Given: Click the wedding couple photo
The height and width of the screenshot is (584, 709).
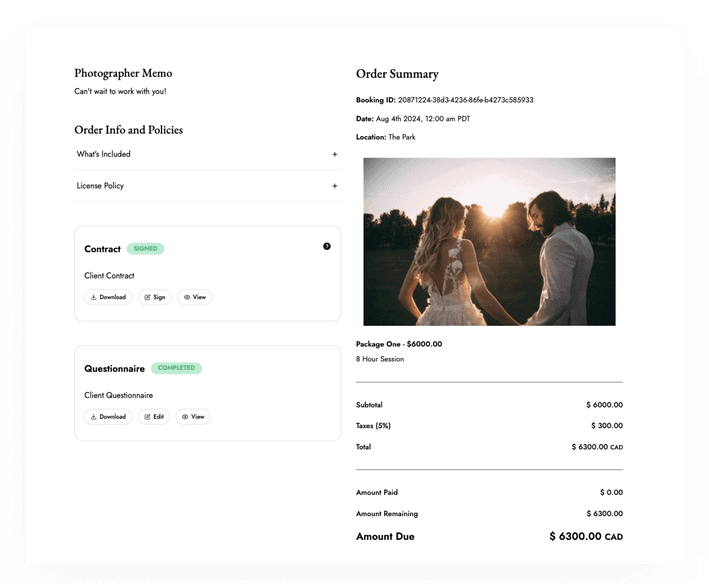Looking at the screenshot, I should pyautogui.click(x=489, y=241).
